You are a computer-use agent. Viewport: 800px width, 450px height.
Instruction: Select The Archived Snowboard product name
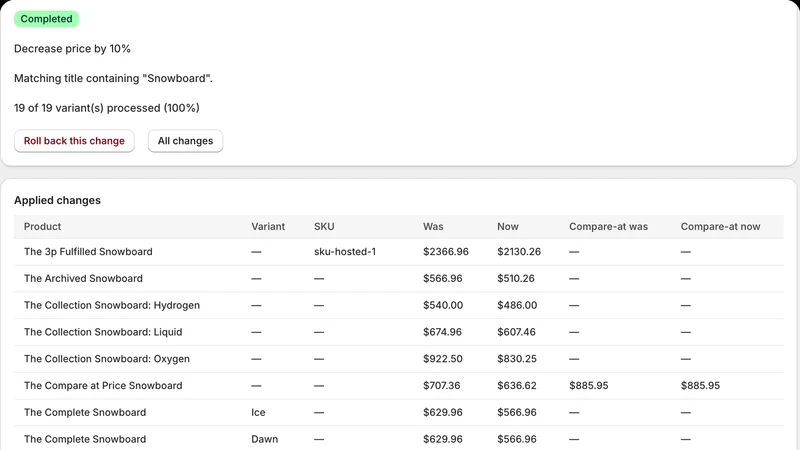coord(83,279)
